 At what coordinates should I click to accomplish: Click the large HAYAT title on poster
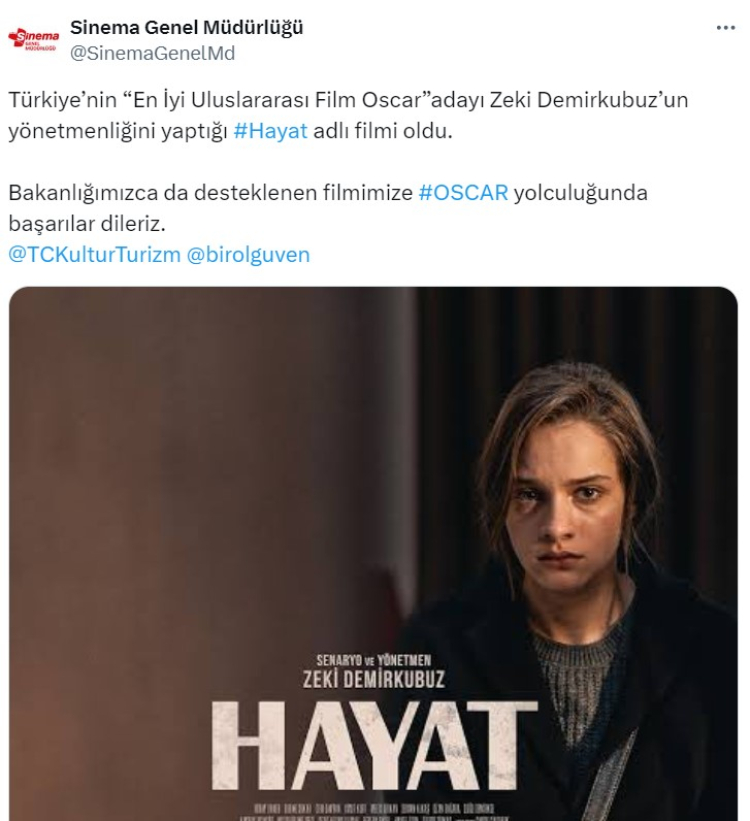(374, 746)
